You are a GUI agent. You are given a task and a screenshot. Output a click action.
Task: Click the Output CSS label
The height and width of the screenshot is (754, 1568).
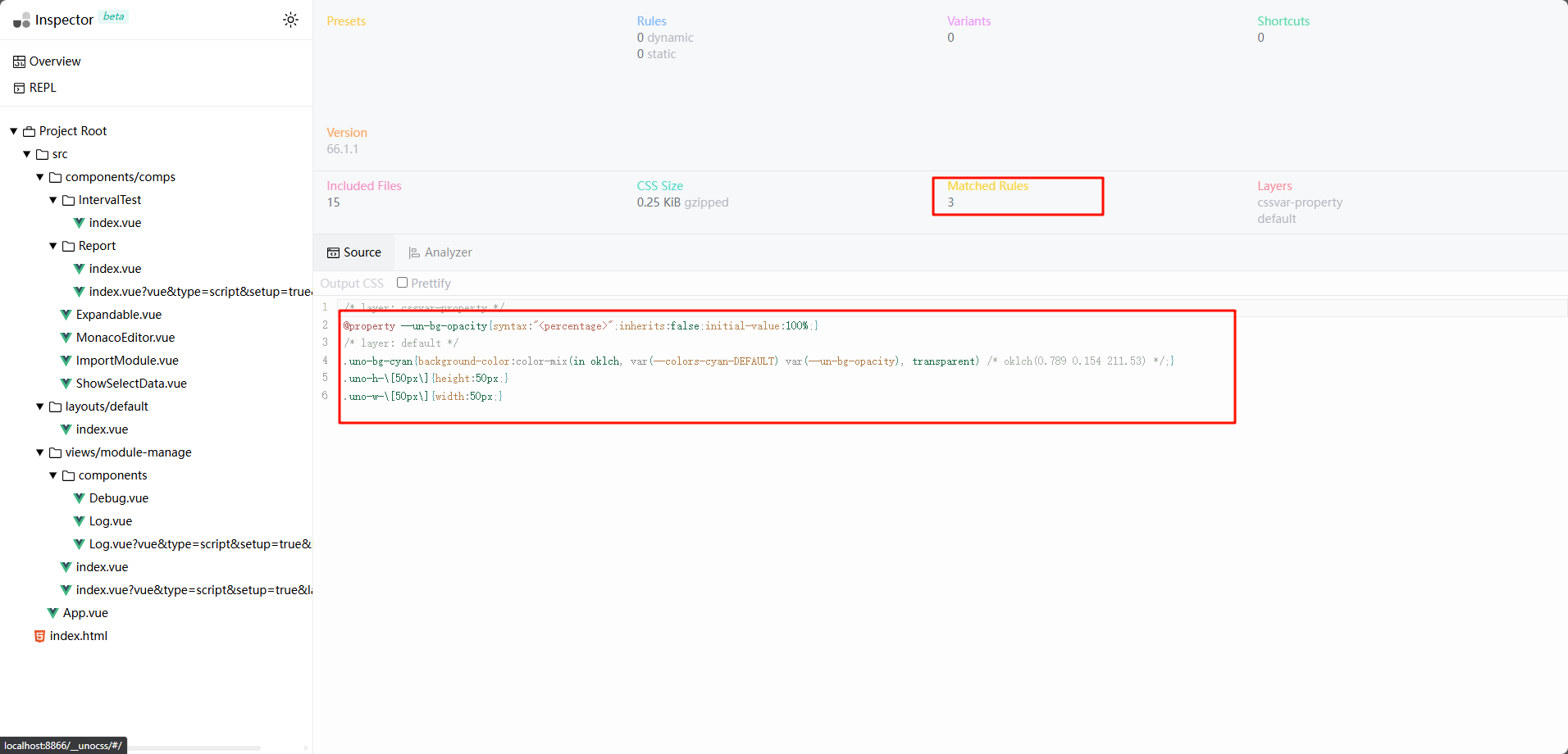point(352,284)
